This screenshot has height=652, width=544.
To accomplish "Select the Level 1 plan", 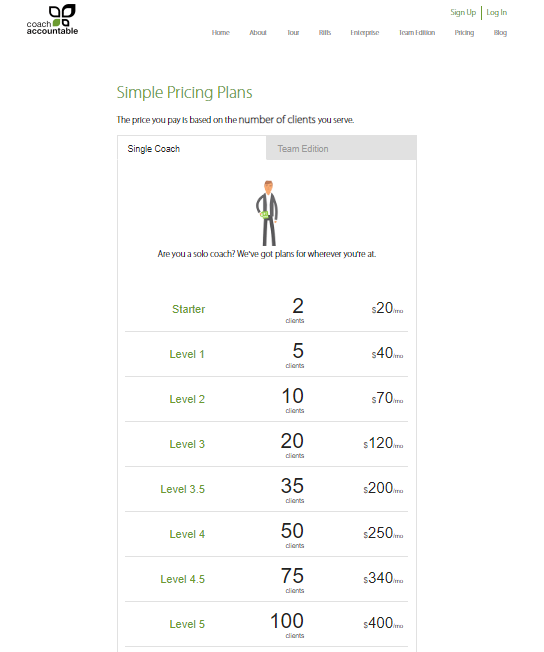I will coord(266,354).
